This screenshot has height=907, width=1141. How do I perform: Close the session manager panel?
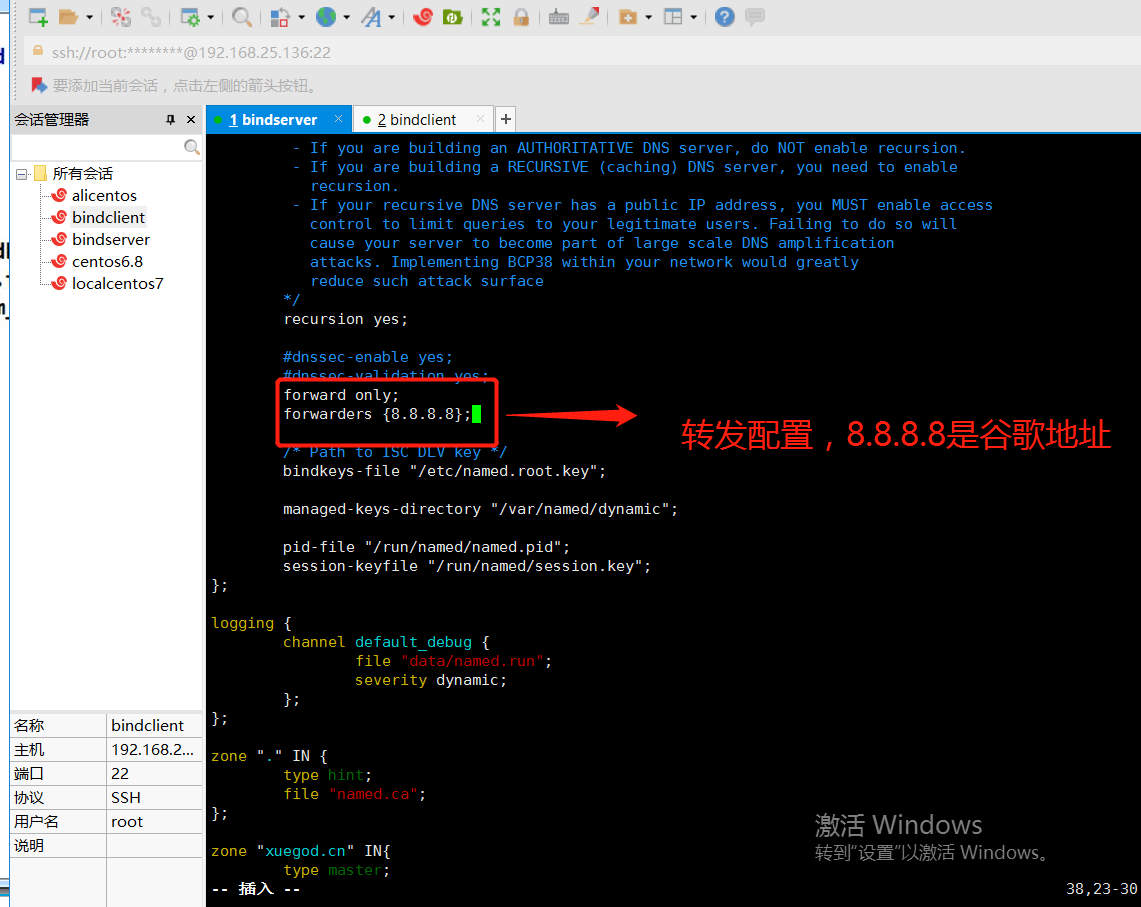[x=191, y=119]
